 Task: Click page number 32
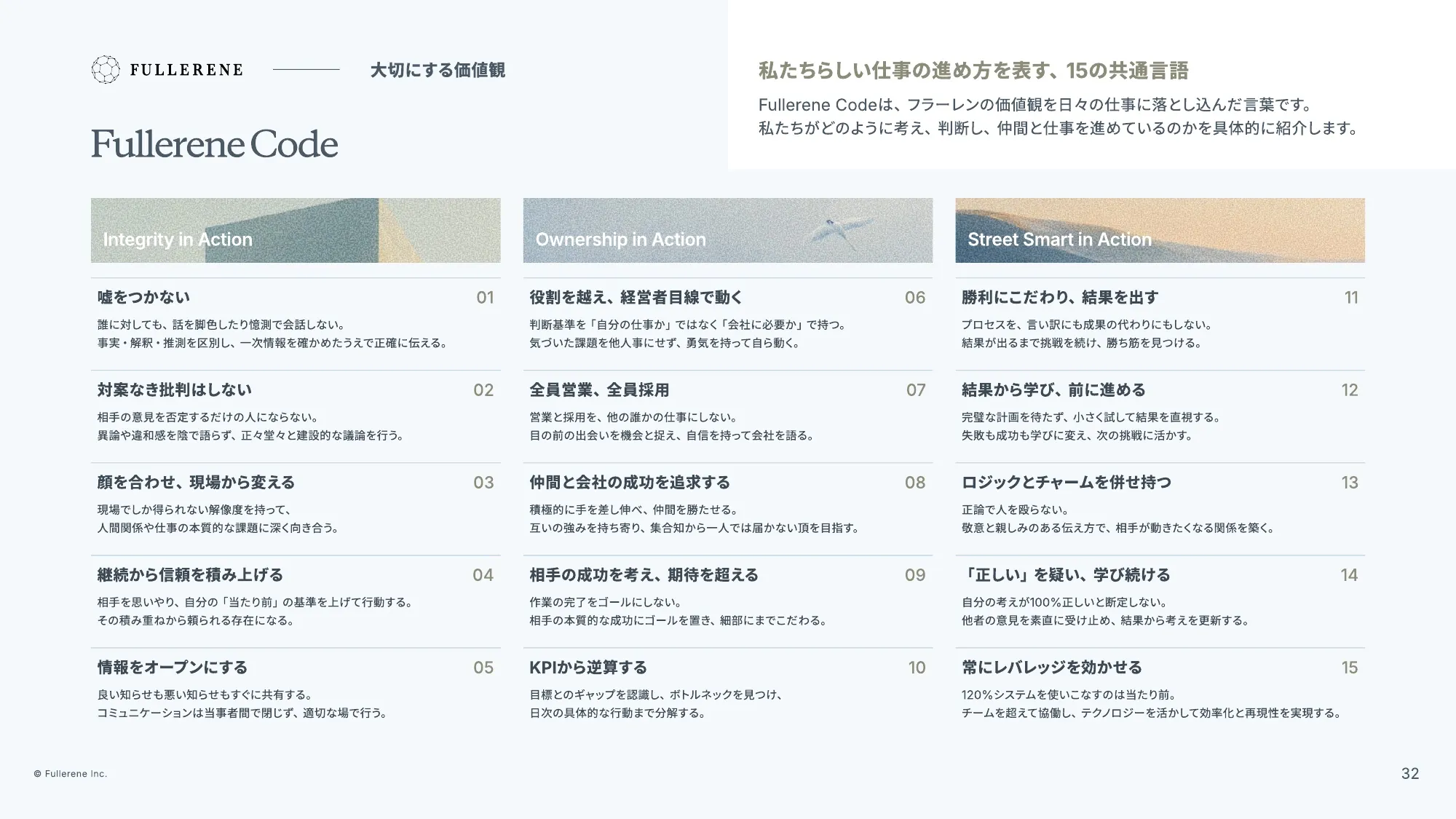(1410, 773)
